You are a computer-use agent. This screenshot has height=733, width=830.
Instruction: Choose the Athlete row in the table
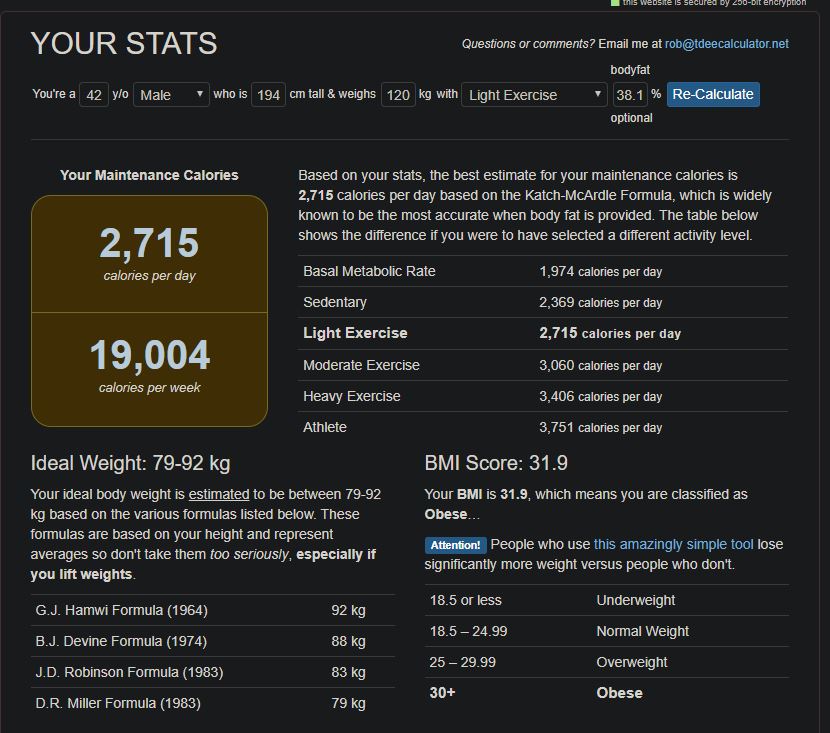(543, 427)
